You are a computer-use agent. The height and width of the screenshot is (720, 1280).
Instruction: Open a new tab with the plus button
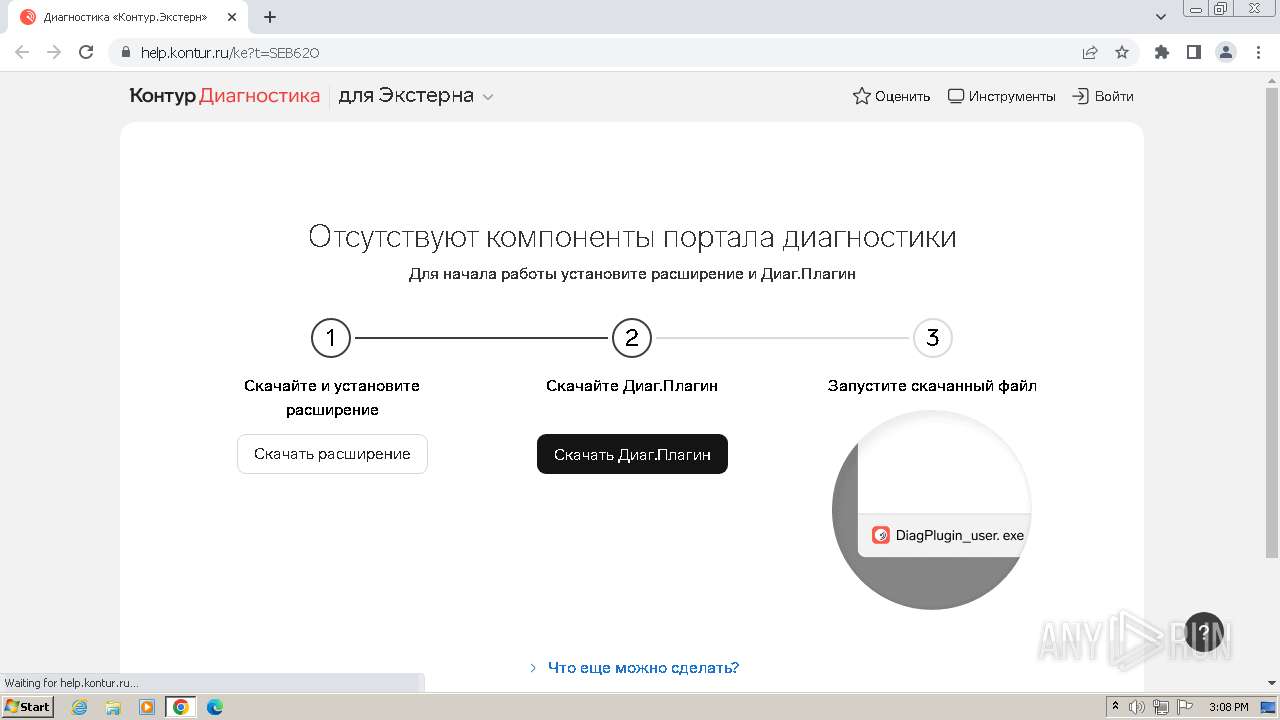[270, 17]
